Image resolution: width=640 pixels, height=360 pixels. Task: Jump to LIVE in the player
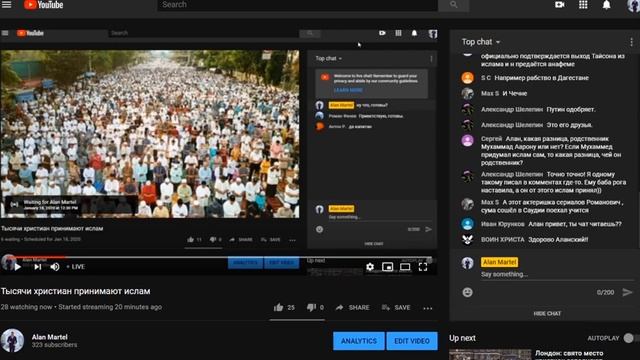76,267
